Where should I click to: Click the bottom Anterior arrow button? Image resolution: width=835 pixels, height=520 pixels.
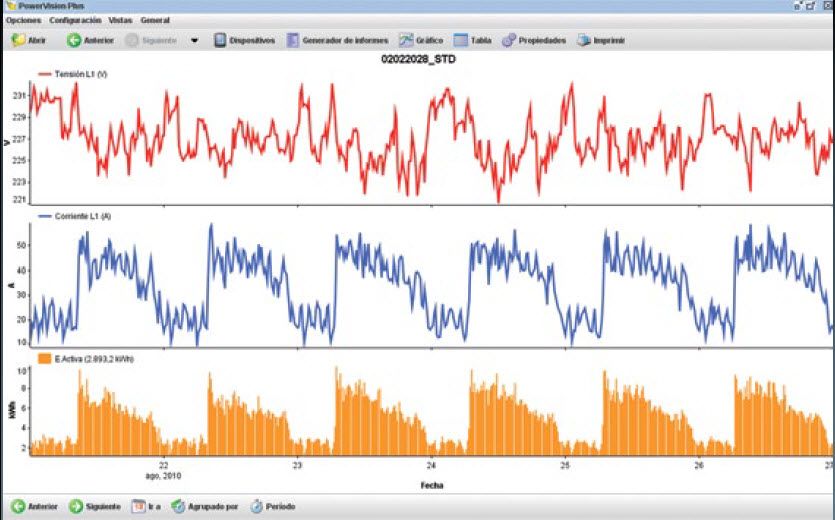(18, 506)
